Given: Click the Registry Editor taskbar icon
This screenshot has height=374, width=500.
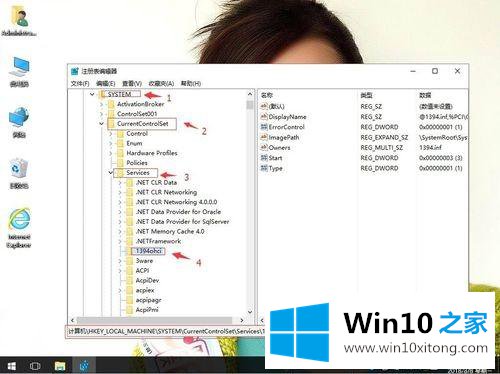Looking at the screenshot, I should 84,366.
